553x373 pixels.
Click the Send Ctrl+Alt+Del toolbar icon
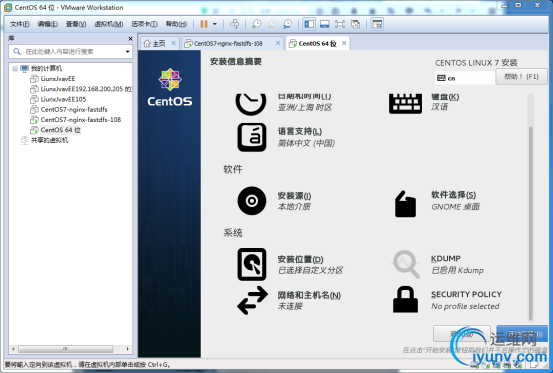coord(234,24)
